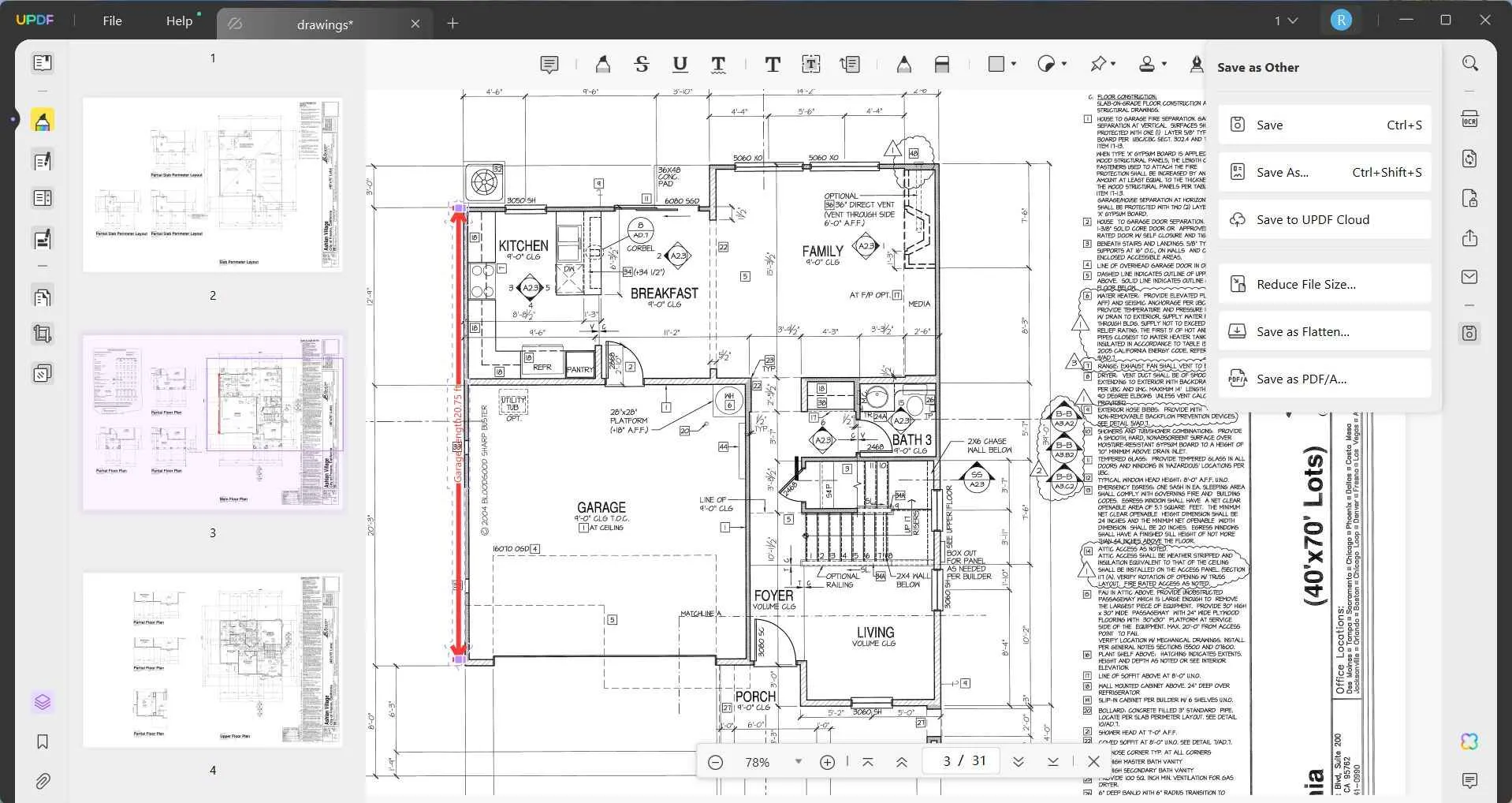Screen dimensions: 1512x803
Task: Select the Squiggly underline tool
Action: 718,65
